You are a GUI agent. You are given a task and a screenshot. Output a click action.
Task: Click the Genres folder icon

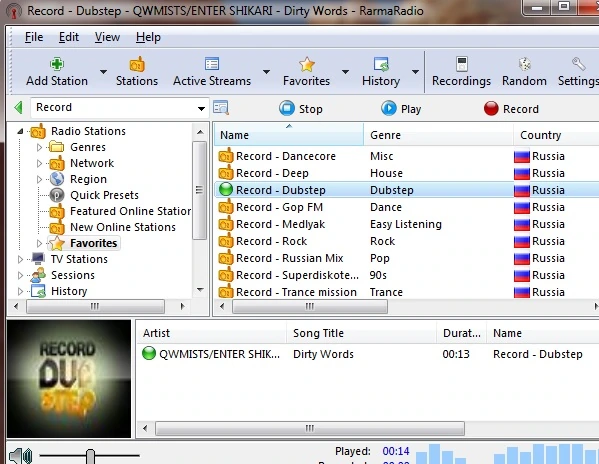[x=57, y=147]
